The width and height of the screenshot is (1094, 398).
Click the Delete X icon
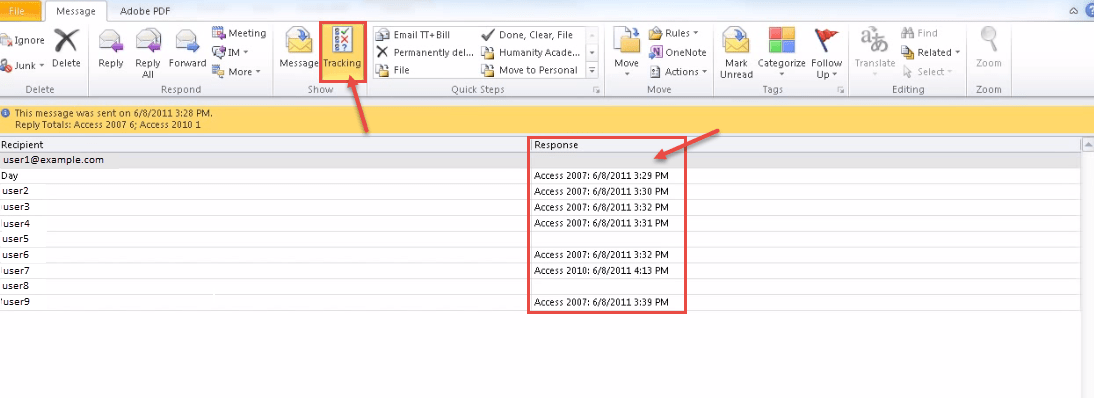pyautogui.click(x=66, y=40)
